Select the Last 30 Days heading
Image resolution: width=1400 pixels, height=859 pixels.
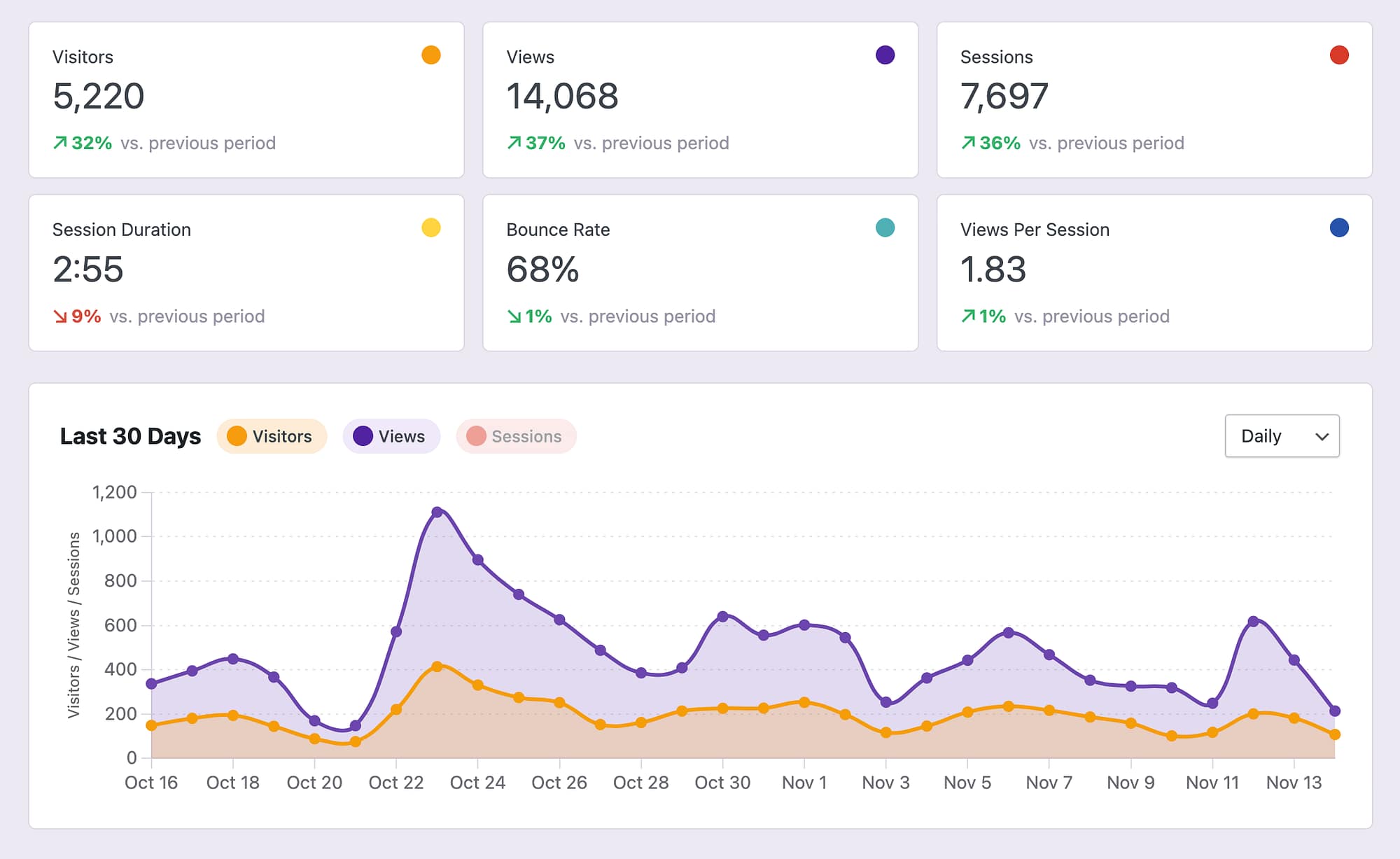(x=129, y=435)
